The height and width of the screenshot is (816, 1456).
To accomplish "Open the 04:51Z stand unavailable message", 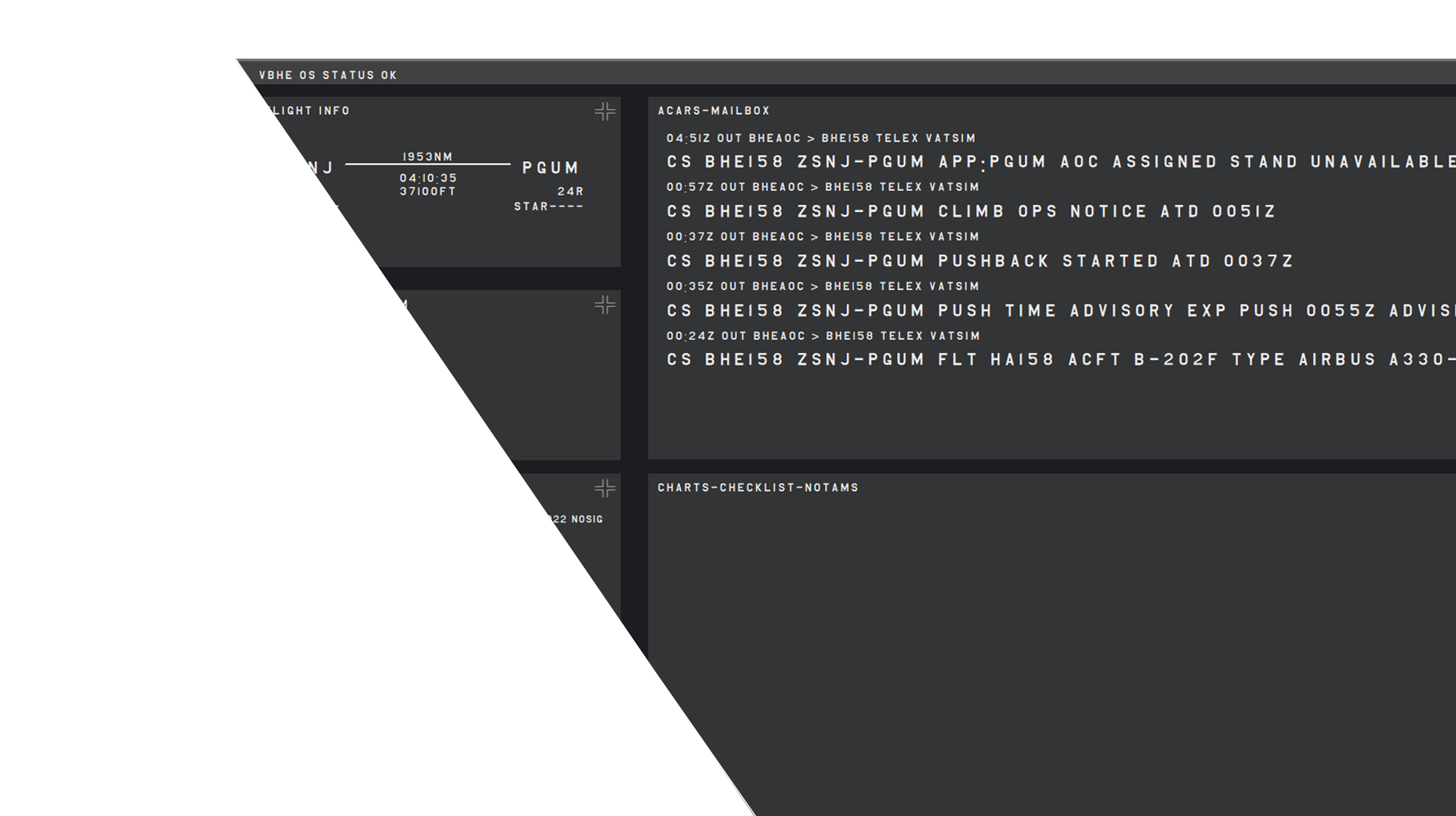I will coord(1061,162).
